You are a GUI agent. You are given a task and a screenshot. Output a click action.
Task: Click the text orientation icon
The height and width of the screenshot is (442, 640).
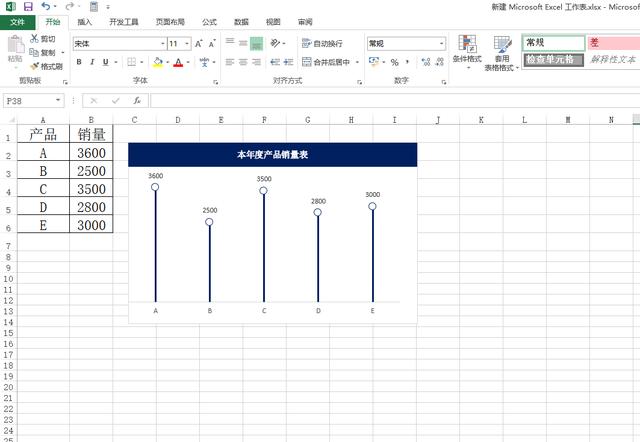pyautogui.click(x=276, y=43)
